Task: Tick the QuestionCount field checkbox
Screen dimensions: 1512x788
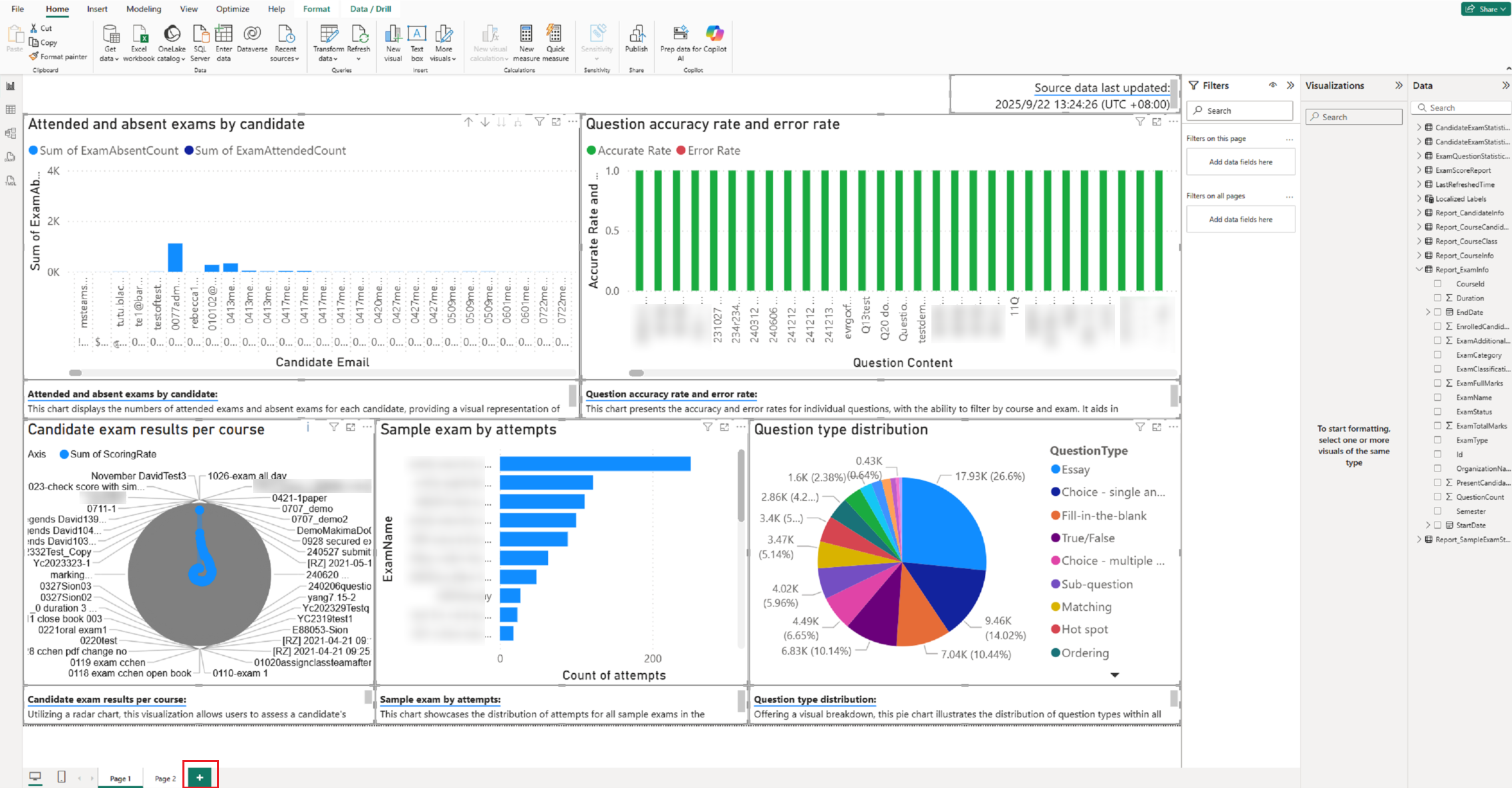Action: point(1437,497)
